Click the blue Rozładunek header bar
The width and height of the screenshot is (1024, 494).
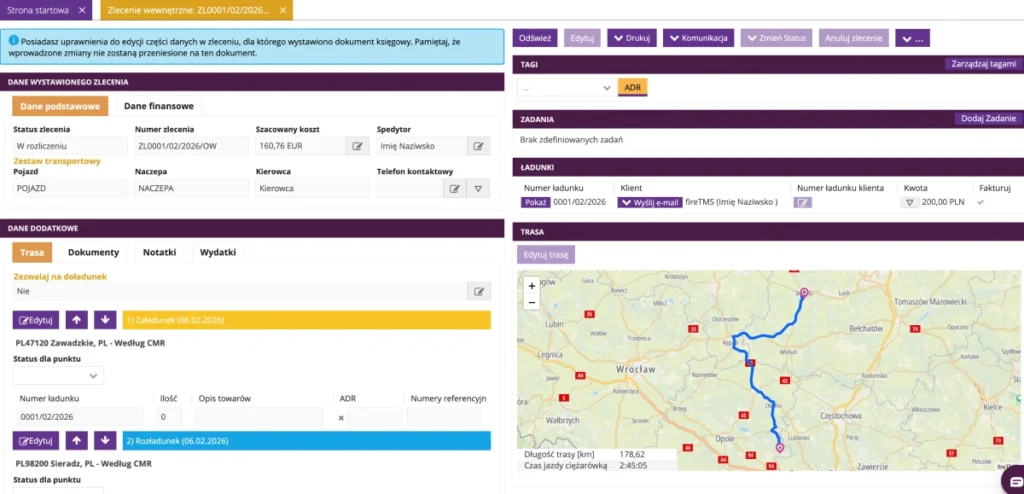307,440
